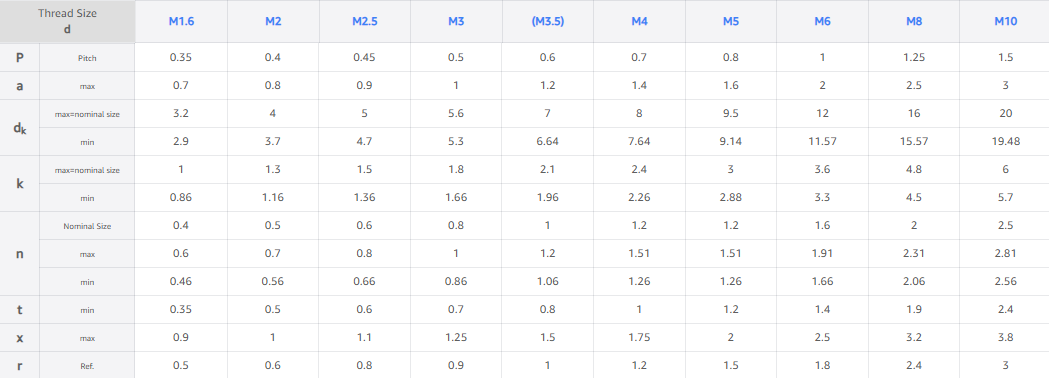Image resolution: width=1049 pixels, height=378 pixels.
Task: Open the M6 thread size link
Action: 822,21
